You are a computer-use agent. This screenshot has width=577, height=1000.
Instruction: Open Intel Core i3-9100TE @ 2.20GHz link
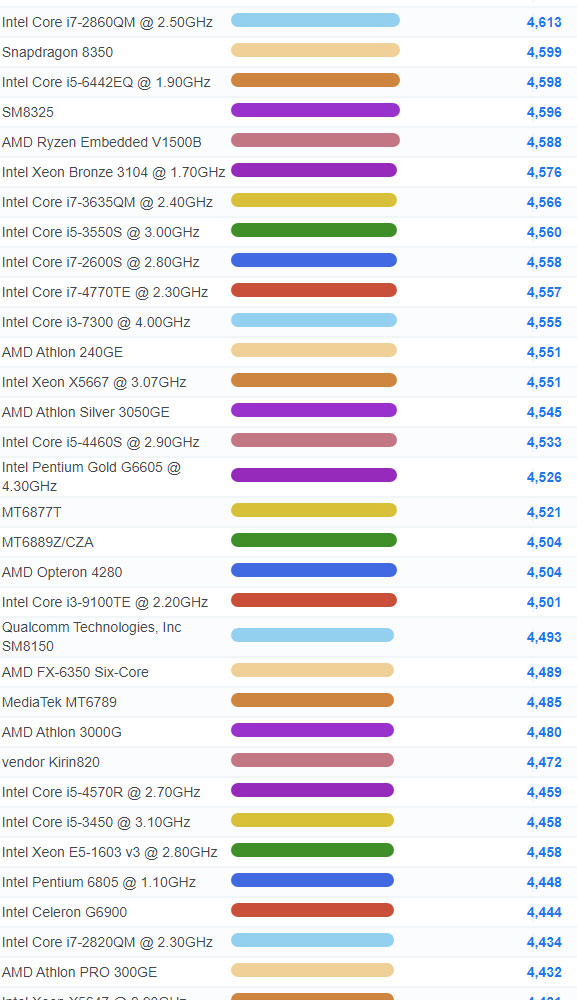tap(105, 602)
